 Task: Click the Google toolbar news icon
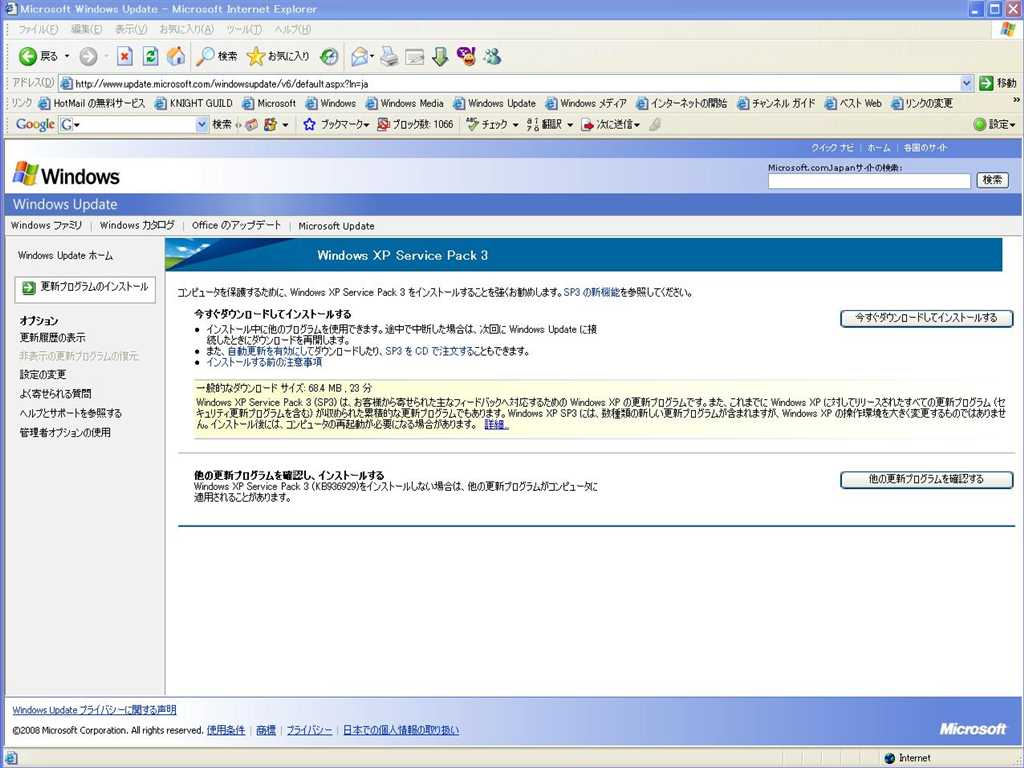point(251,124)
